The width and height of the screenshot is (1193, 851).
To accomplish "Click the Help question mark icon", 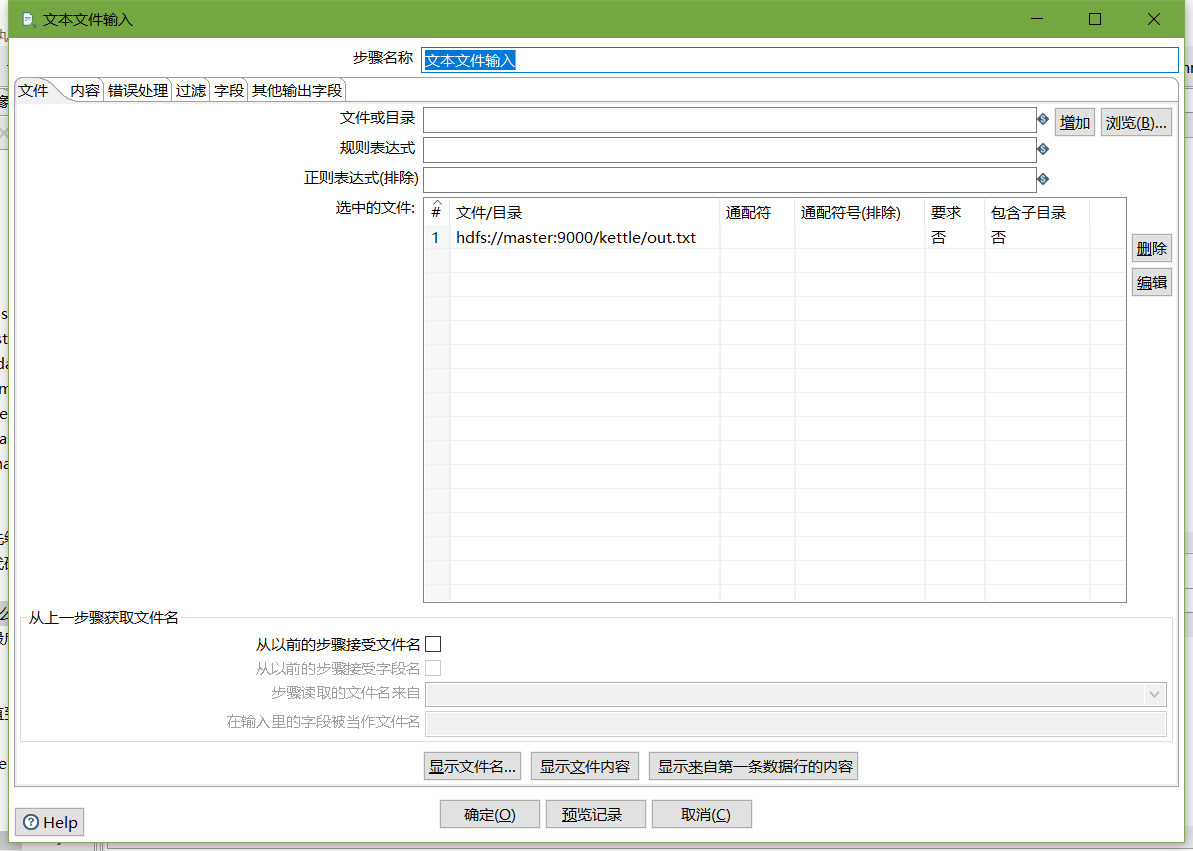I will point(31,822).
